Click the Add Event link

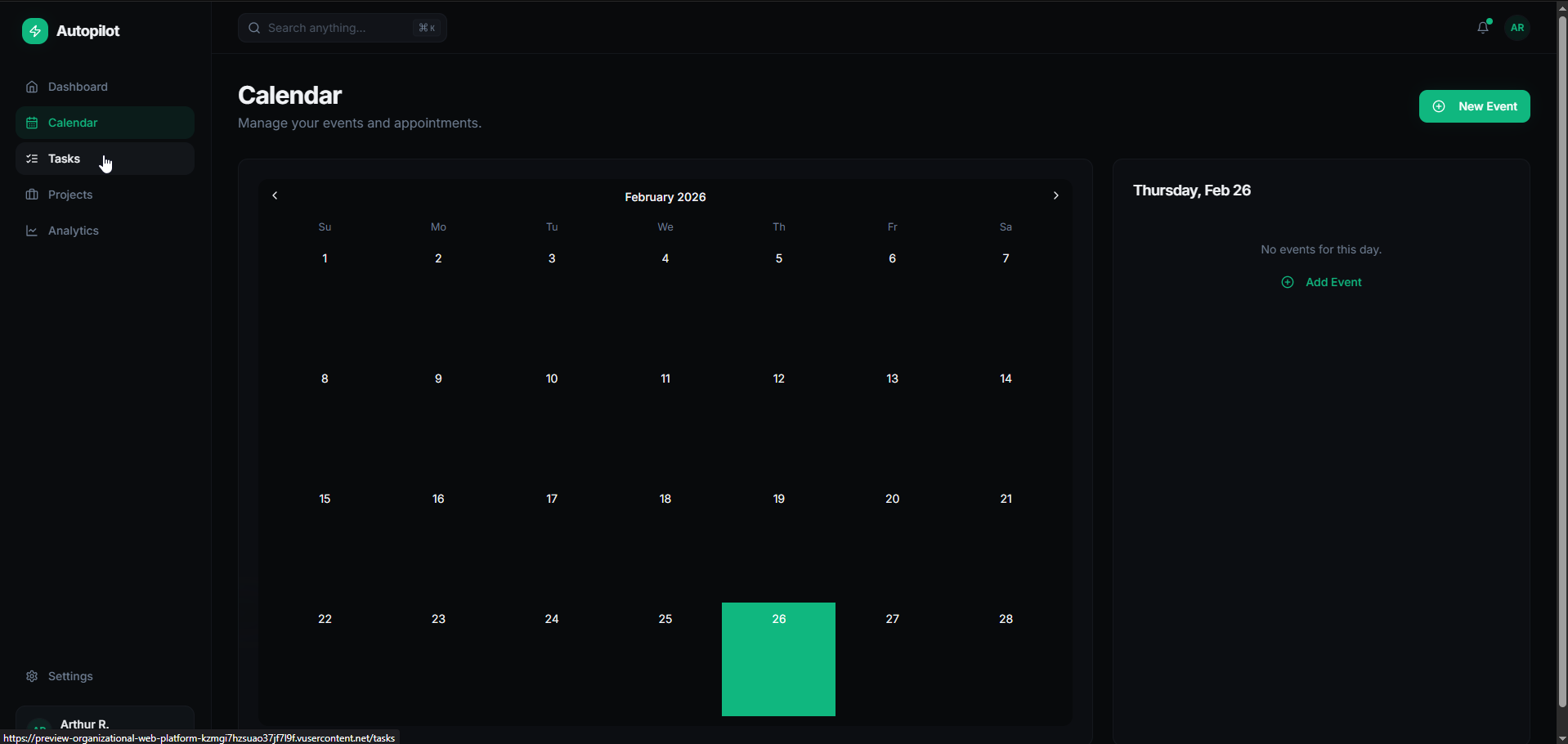click(x=1322, y=282)
